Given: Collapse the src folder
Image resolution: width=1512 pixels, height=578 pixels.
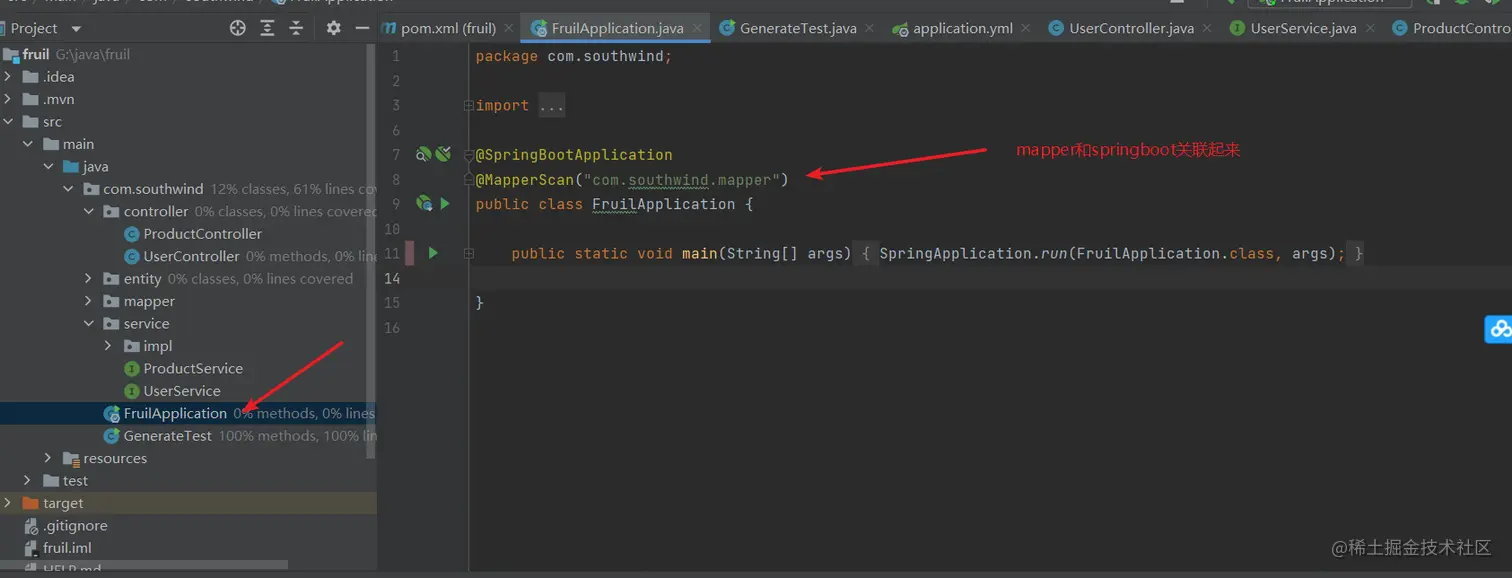Looking at the screenshot, I should [8, 121].
